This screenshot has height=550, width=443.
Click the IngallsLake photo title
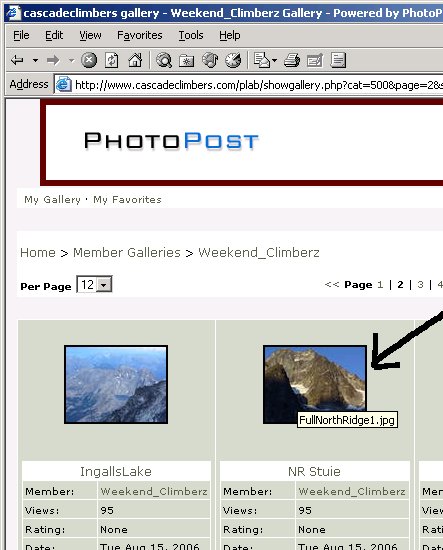coord(116,471)
